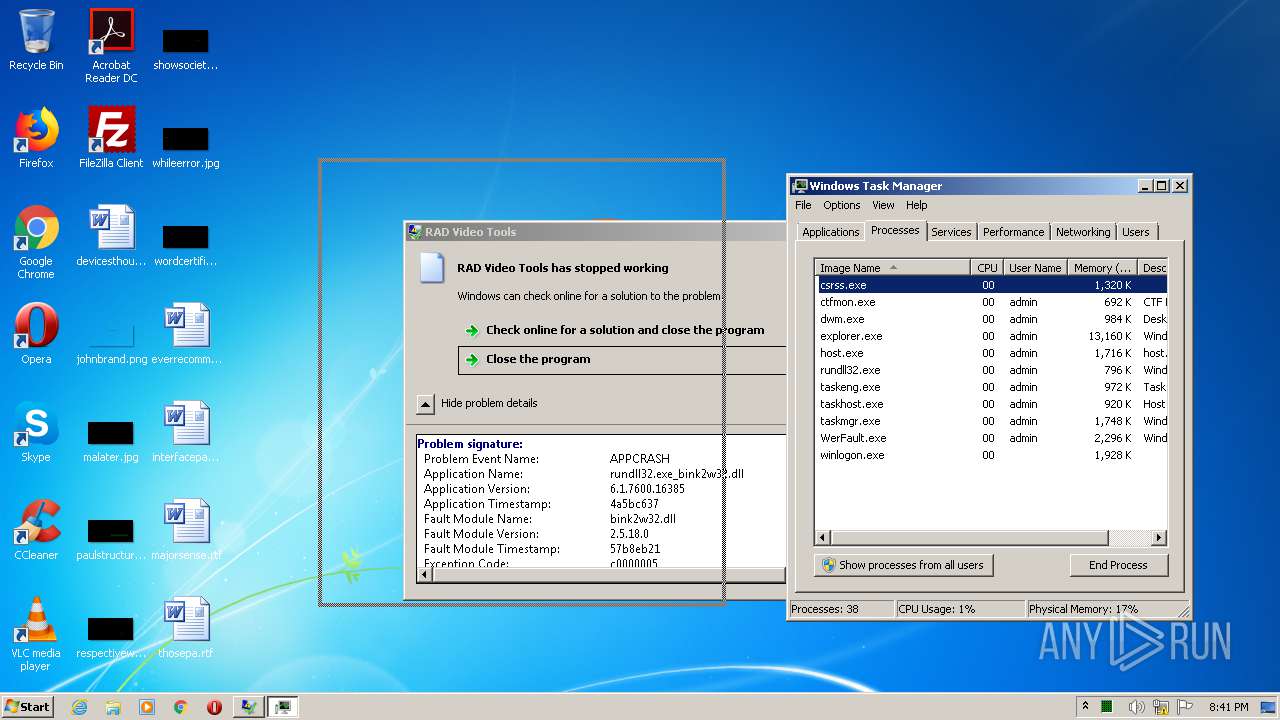Open Task Manager File menu
Viewport: 1280px width, 720px height.
[803, 205]
